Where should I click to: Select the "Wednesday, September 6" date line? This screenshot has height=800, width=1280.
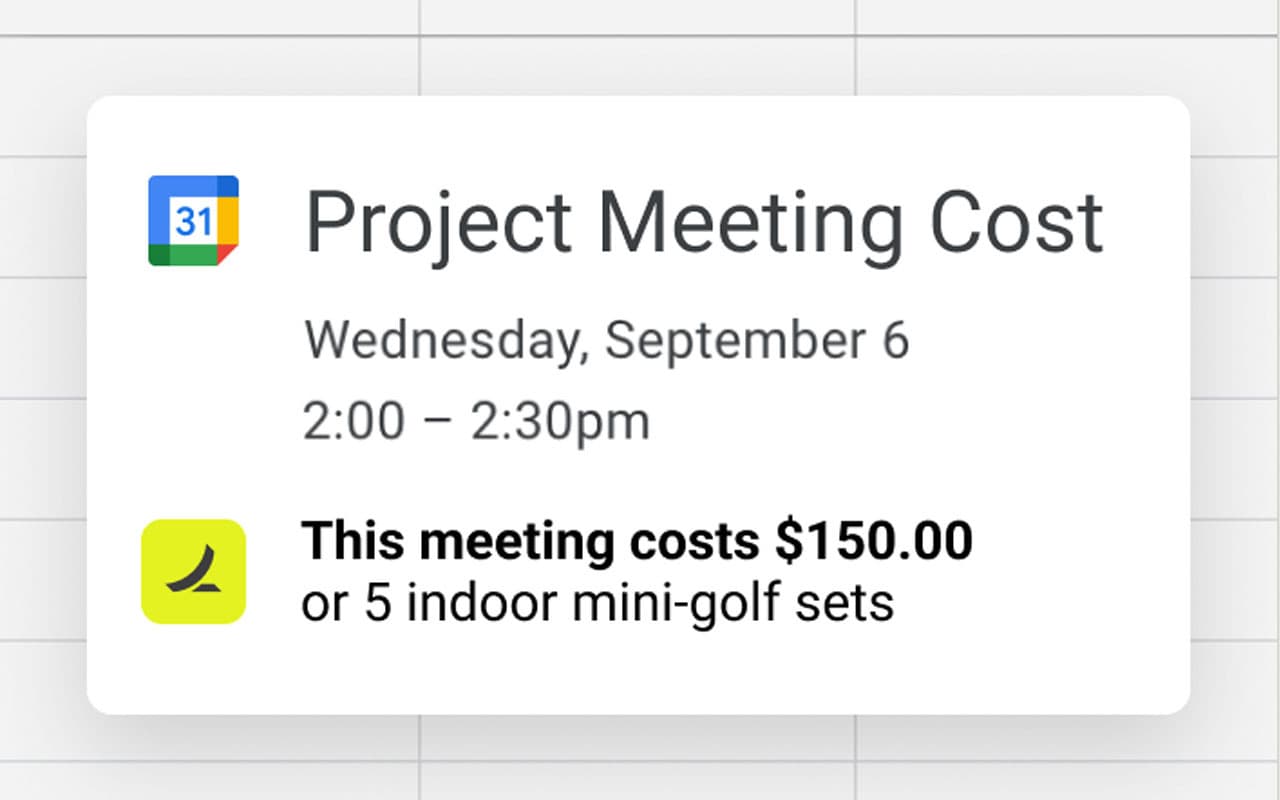point(606,340)
